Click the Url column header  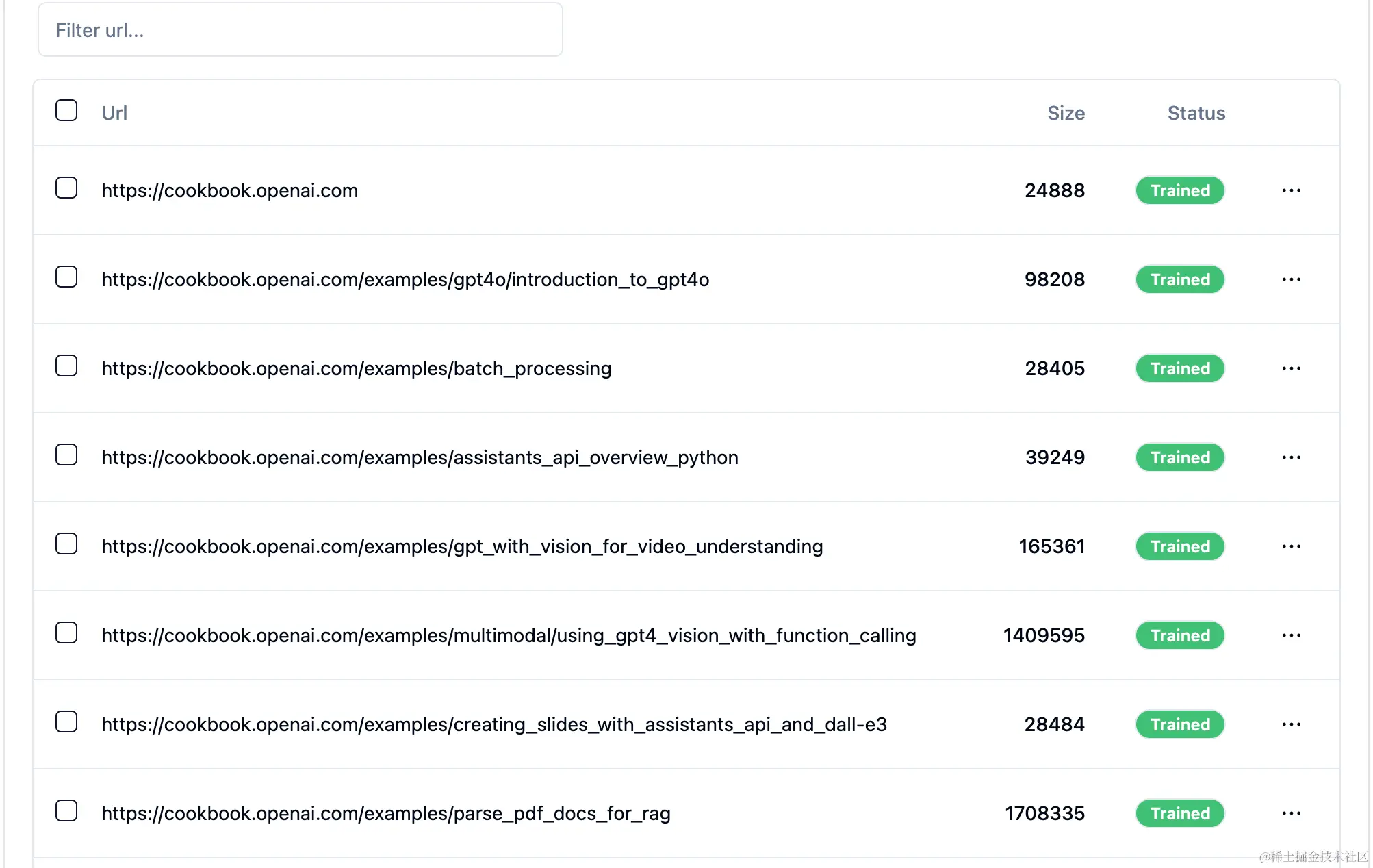[114, 113]
